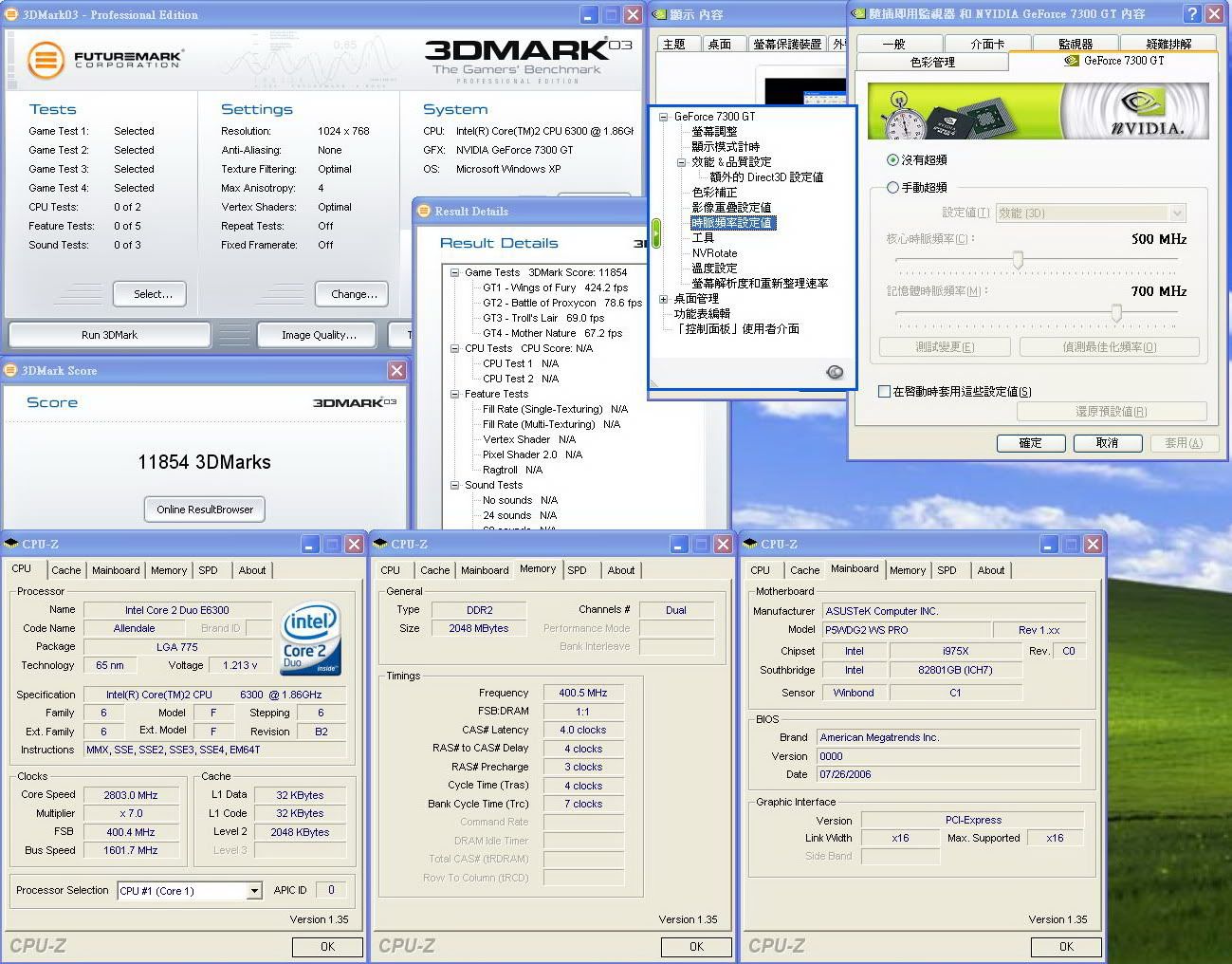The width and height of the screenshot is (1232, 964).
Task: Click the 11854 3DMarks score text
Action: coord(204,462)
